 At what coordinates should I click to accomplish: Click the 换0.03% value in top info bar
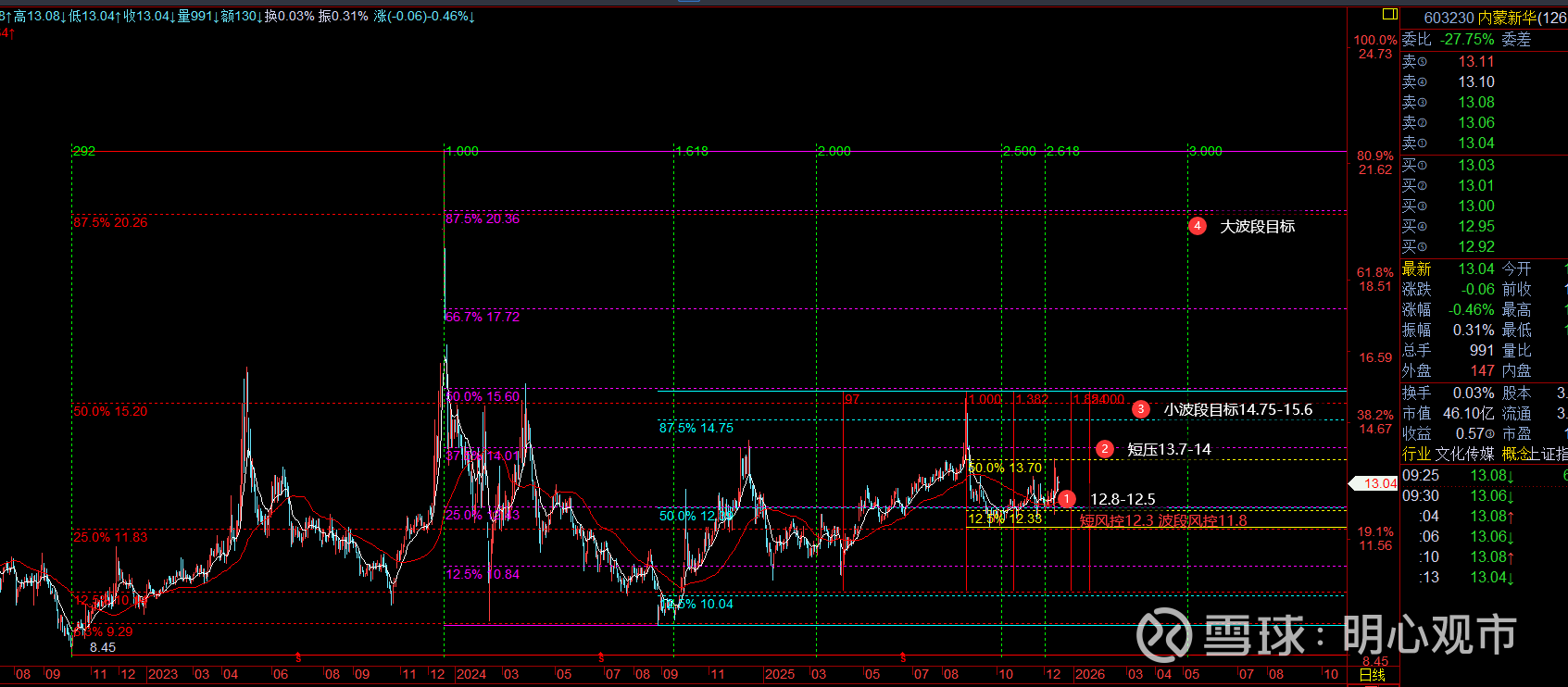(x=290, y=17)
